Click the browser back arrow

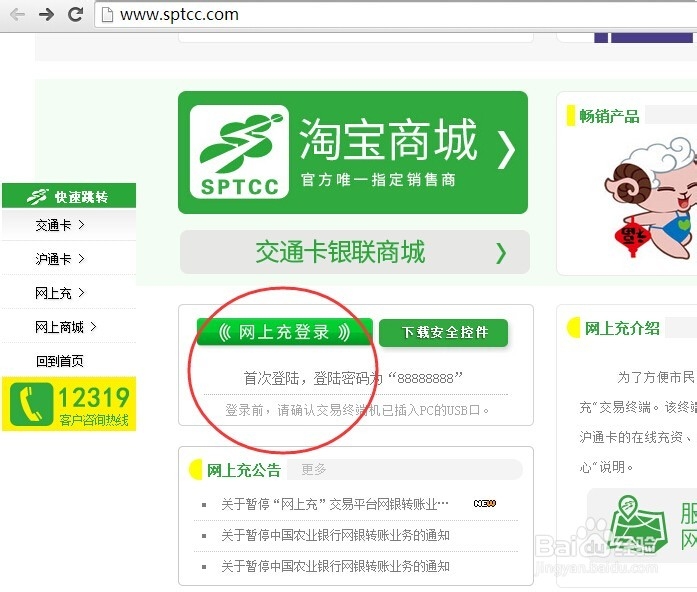[17, 15]
